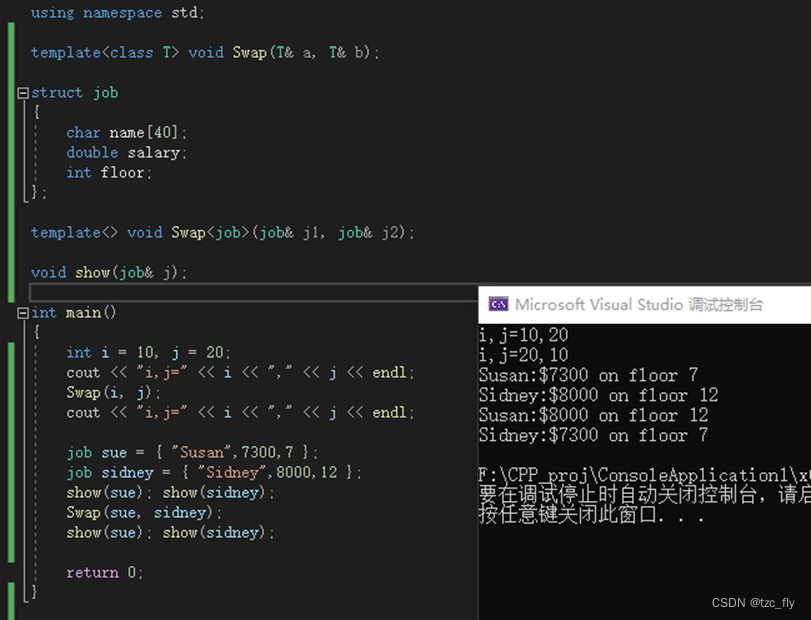Click the Swap<job> specialization declaration
This screenshot has height=620, width=811.
point(222,233)
